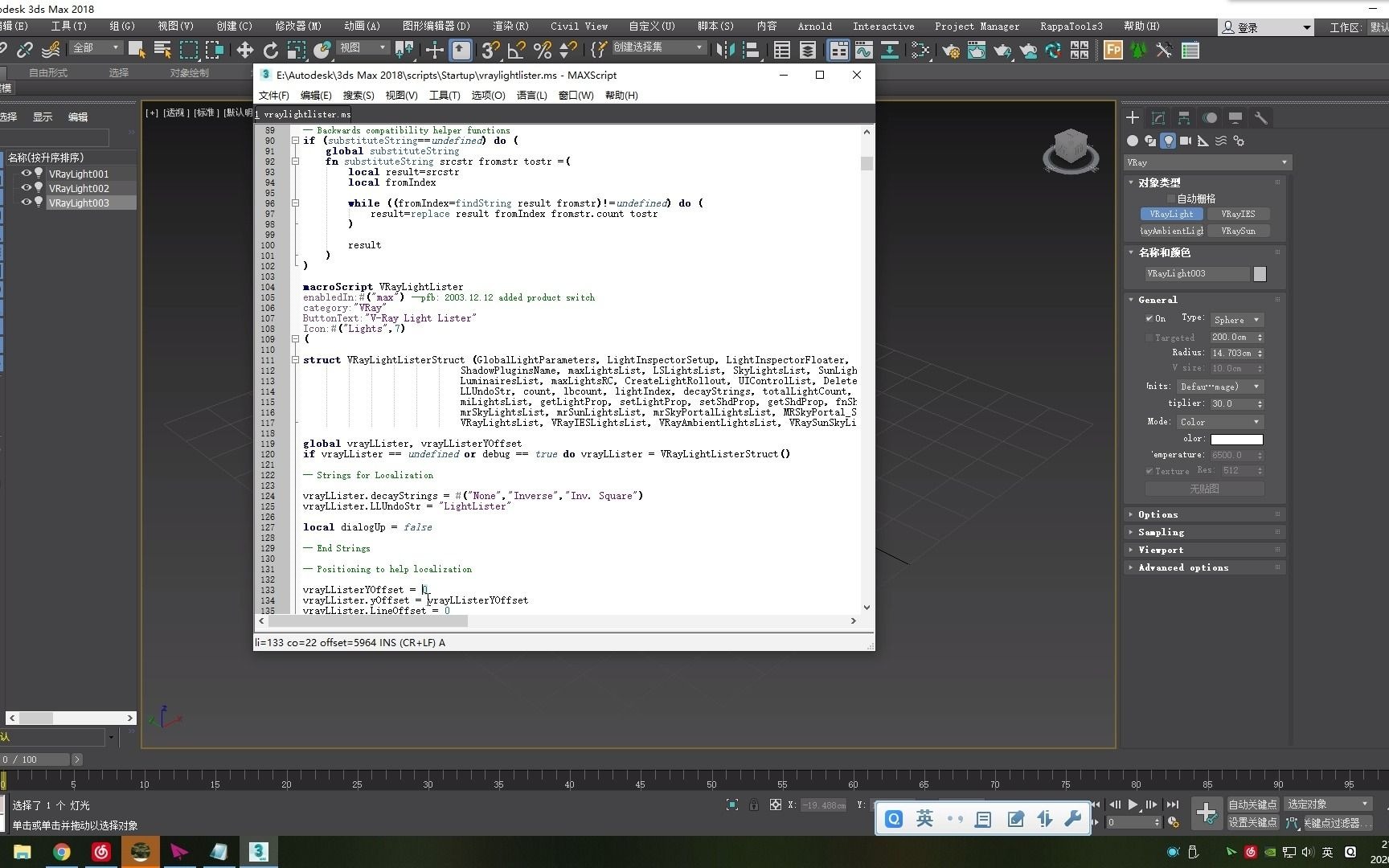Toggle the On checkbox for the light
The height and width of the screenshot is (868, 1389).
point(1149,318)
